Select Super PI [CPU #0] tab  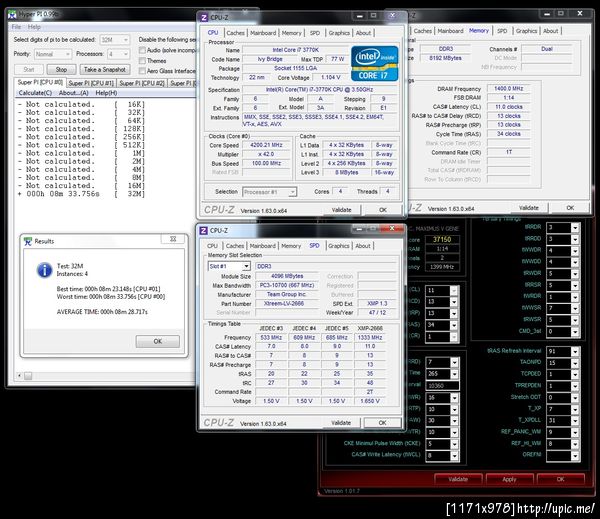[40, 82]
